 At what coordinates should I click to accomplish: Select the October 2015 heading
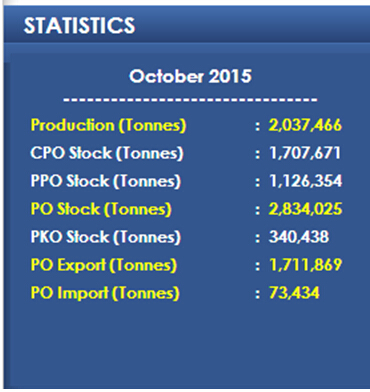tap(190, 76)
